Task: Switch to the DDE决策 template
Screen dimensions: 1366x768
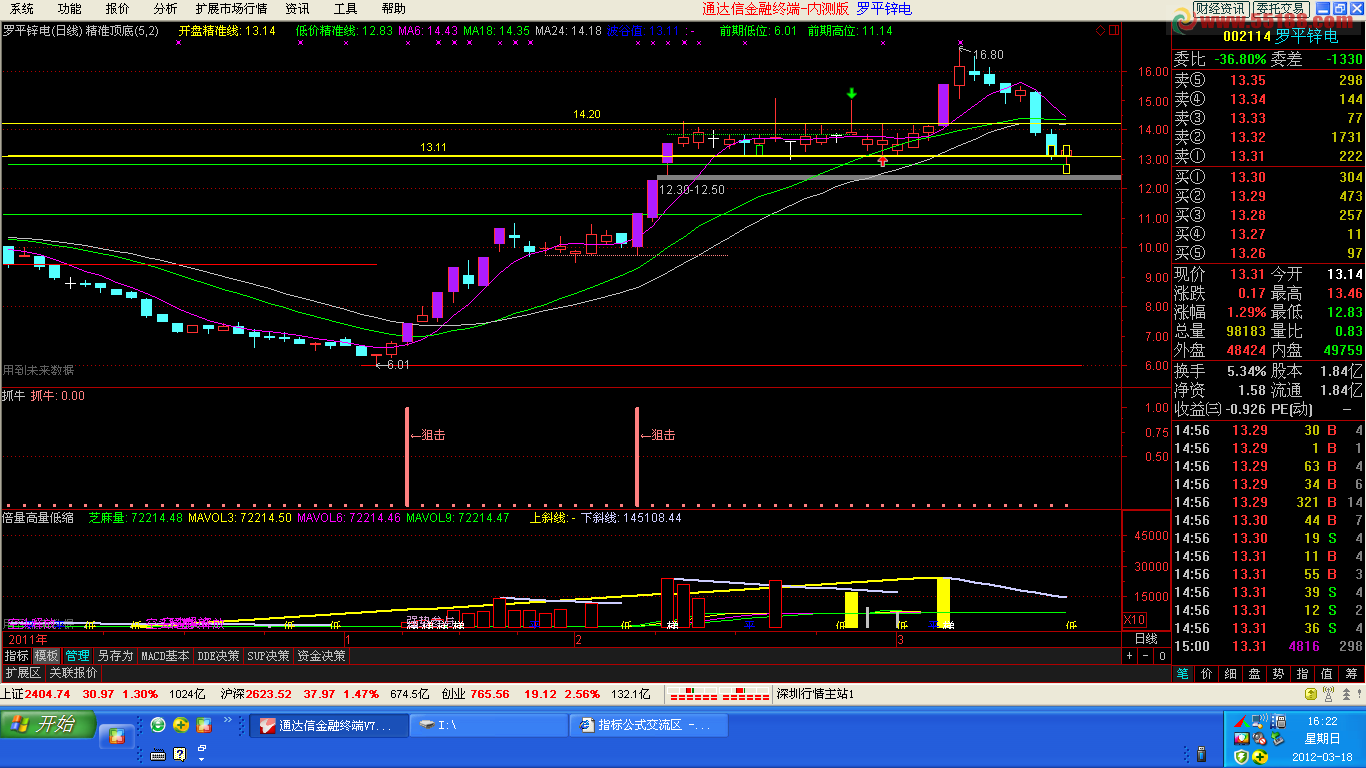Action: click(219, 656)
